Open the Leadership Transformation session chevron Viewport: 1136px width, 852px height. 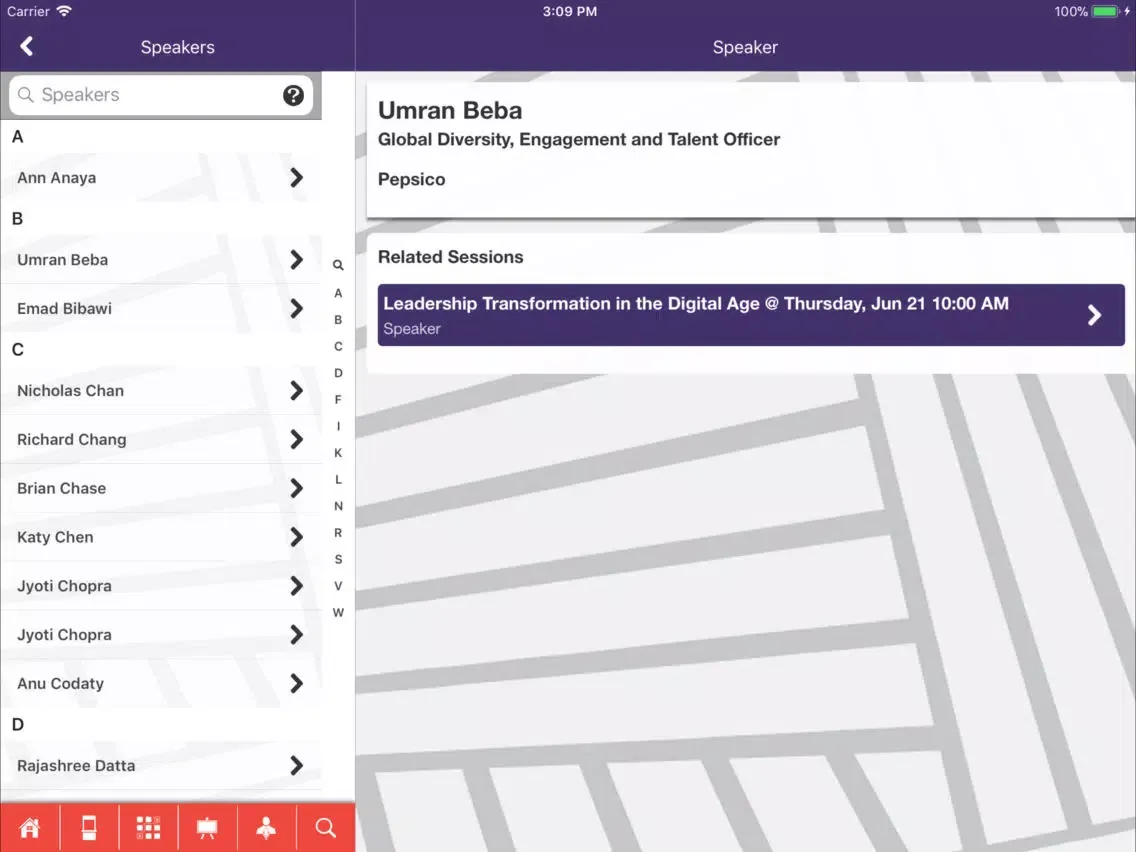[1094, 315]
